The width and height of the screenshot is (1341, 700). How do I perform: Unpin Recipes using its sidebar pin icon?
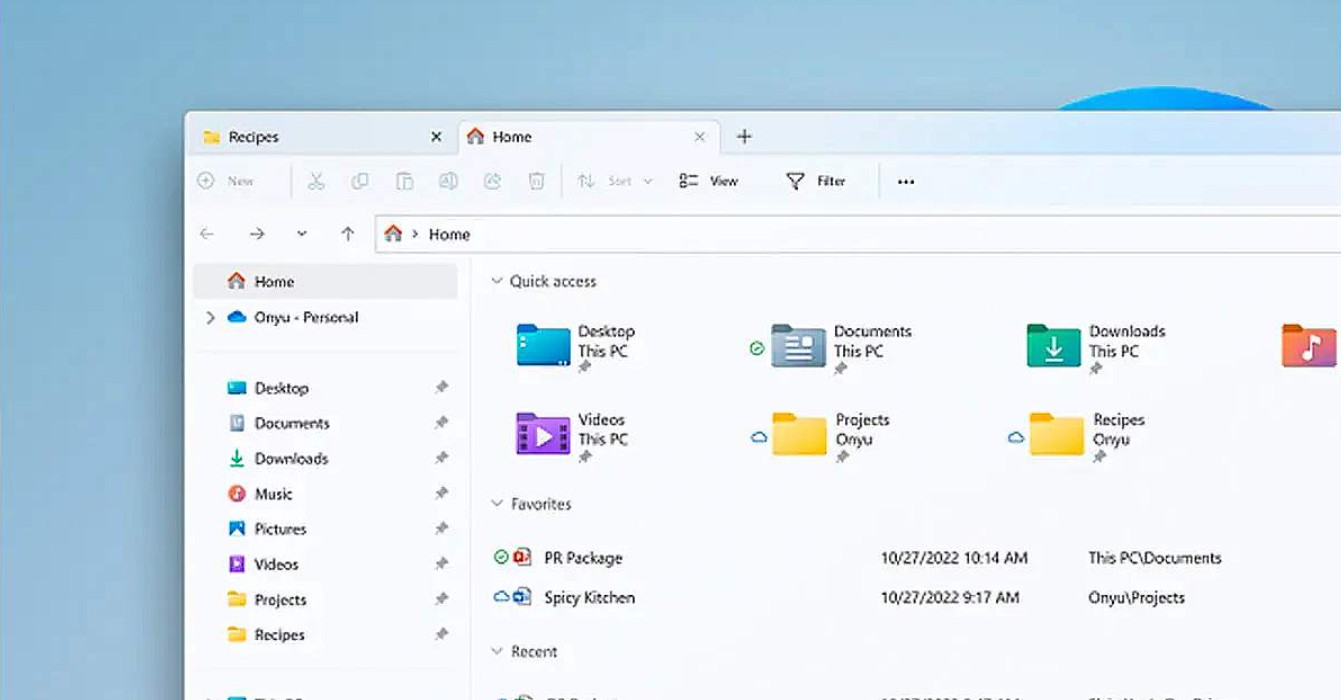click(x=441, y=635)
